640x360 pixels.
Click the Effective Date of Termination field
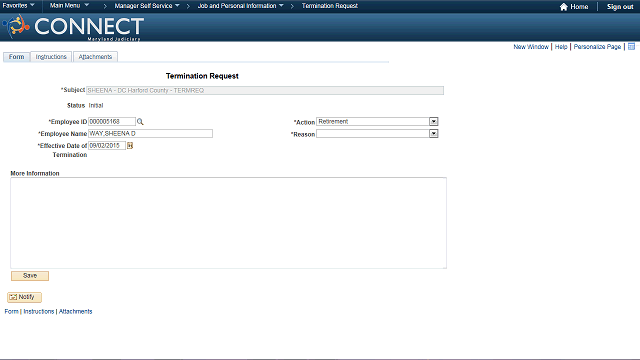click(107, 146)
